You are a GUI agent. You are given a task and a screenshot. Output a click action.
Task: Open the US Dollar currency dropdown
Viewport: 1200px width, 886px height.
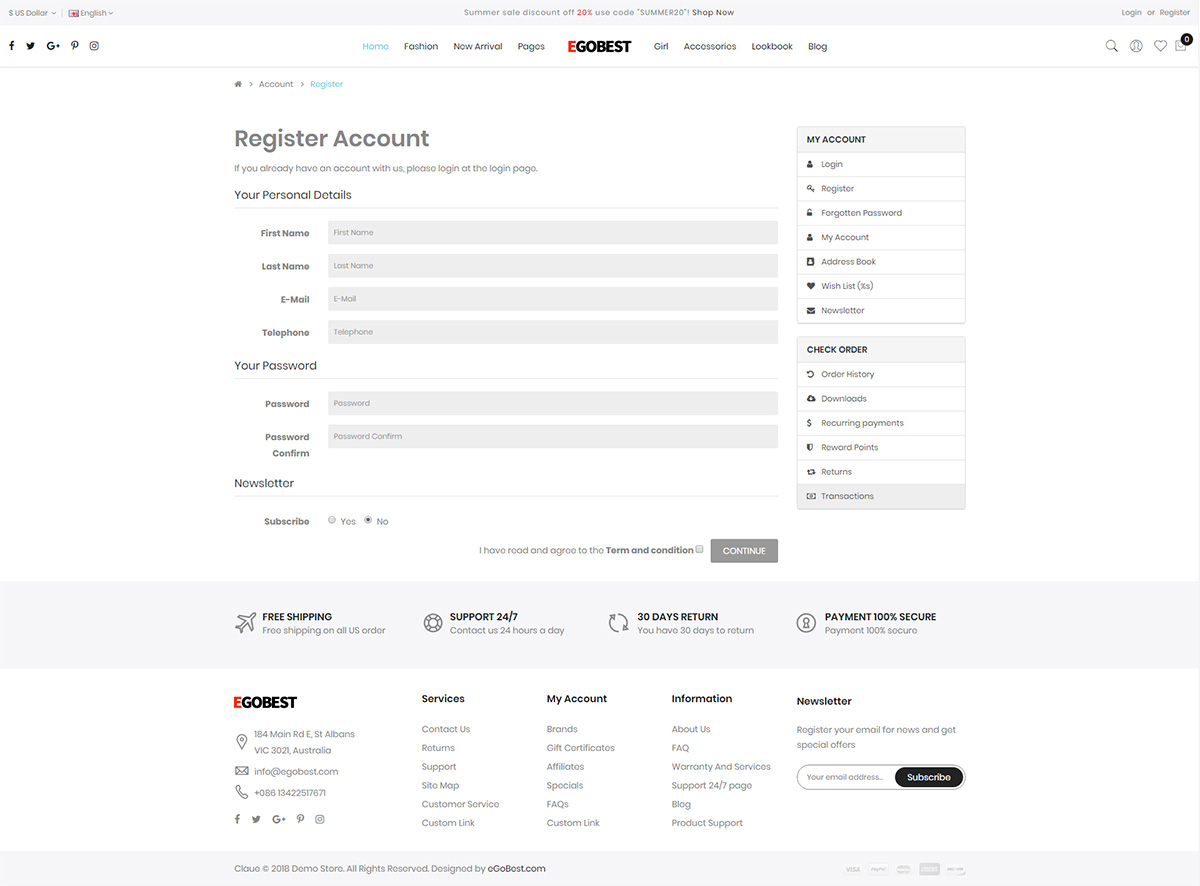pos(32,13)
